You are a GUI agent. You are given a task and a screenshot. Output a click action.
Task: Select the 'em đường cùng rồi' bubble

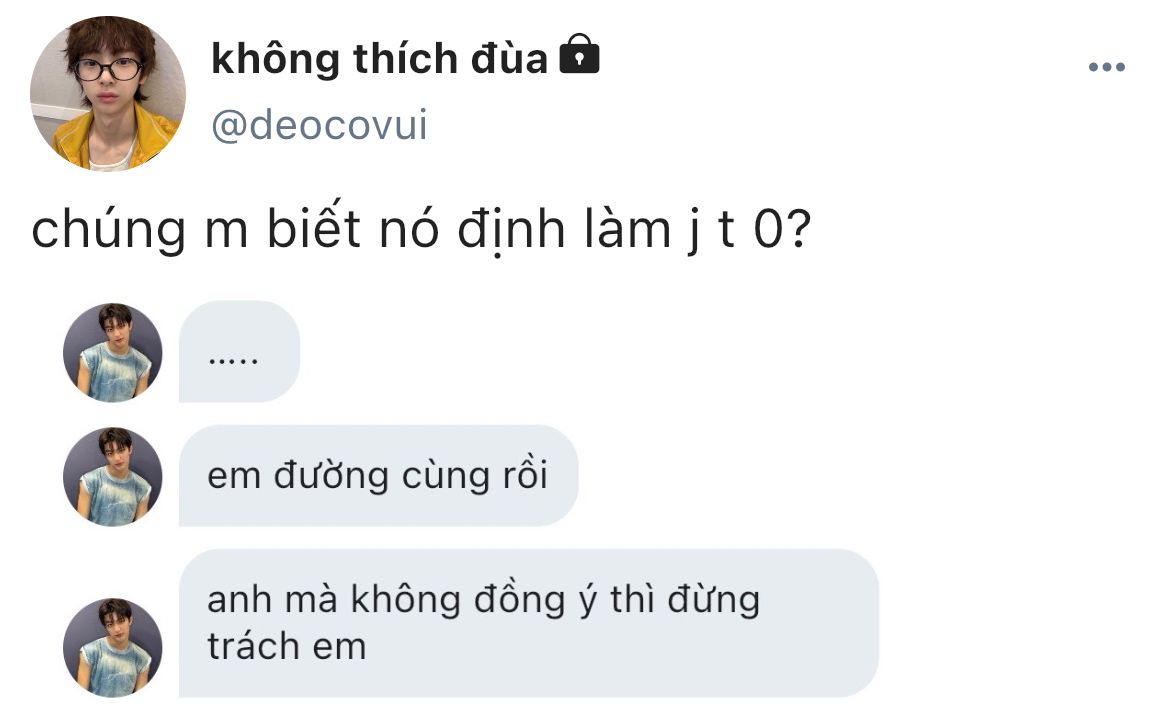378,476
